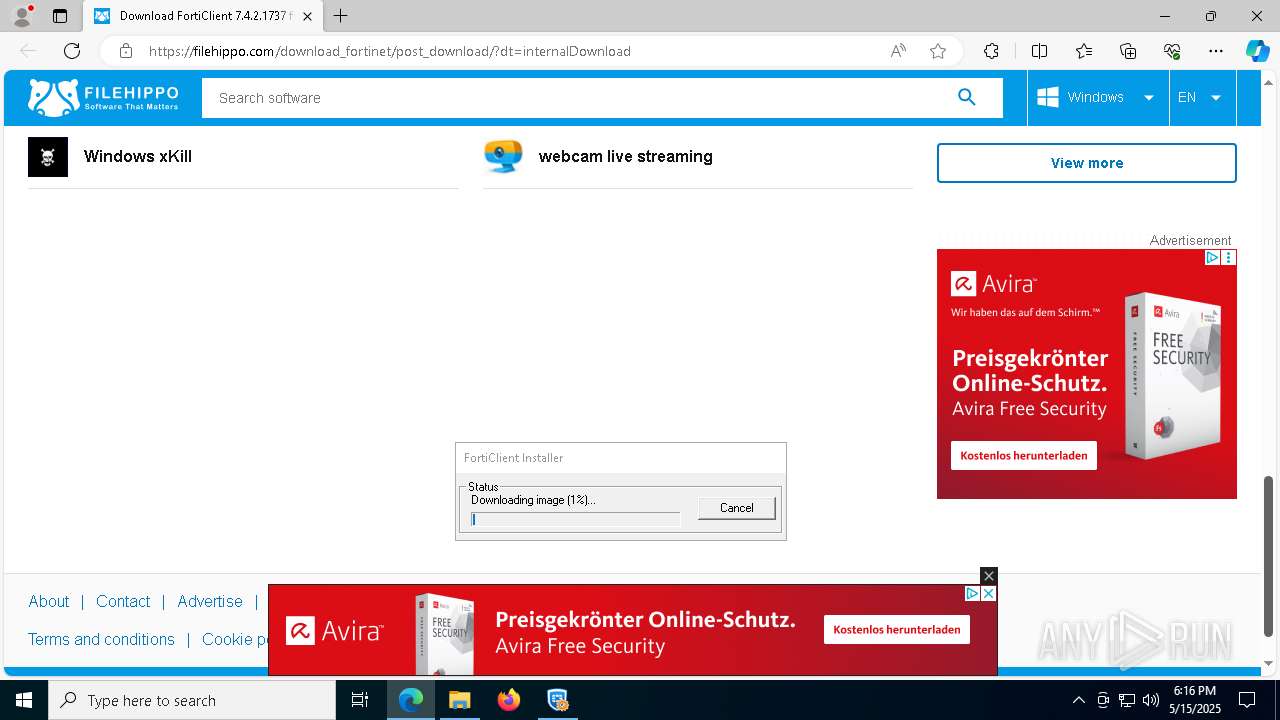The image size is (1280, 720).
Task: Click the magnifier search icon
Action: [966, 97]
